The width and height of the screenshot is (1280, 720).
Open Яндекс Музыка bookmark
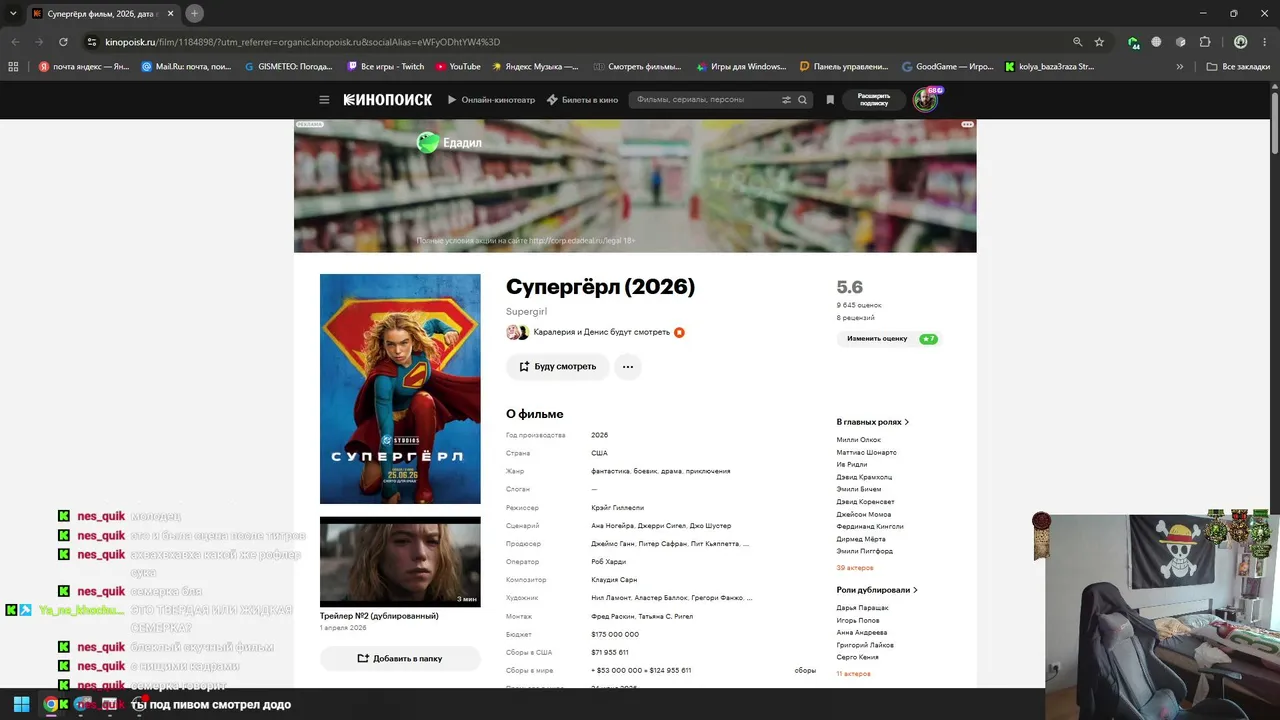[x=535, y=67]
